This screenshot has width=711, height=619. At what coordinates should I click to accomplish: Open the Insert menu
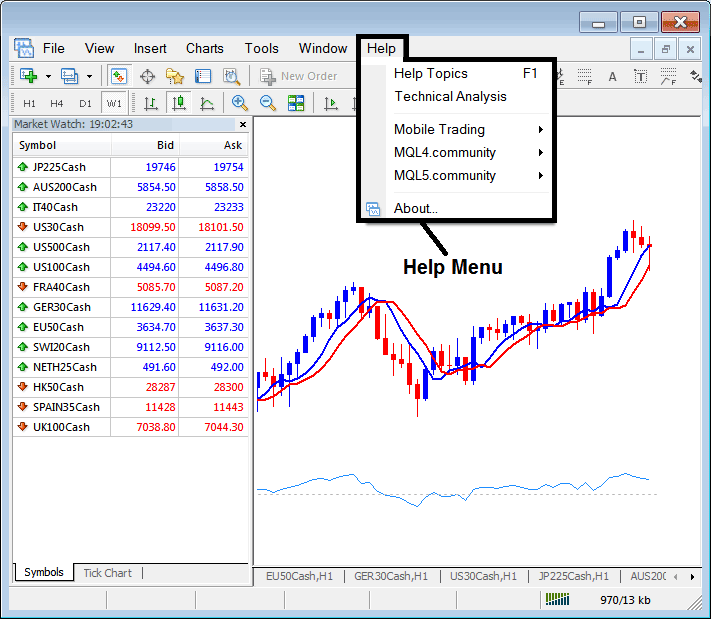coord(150,49)
